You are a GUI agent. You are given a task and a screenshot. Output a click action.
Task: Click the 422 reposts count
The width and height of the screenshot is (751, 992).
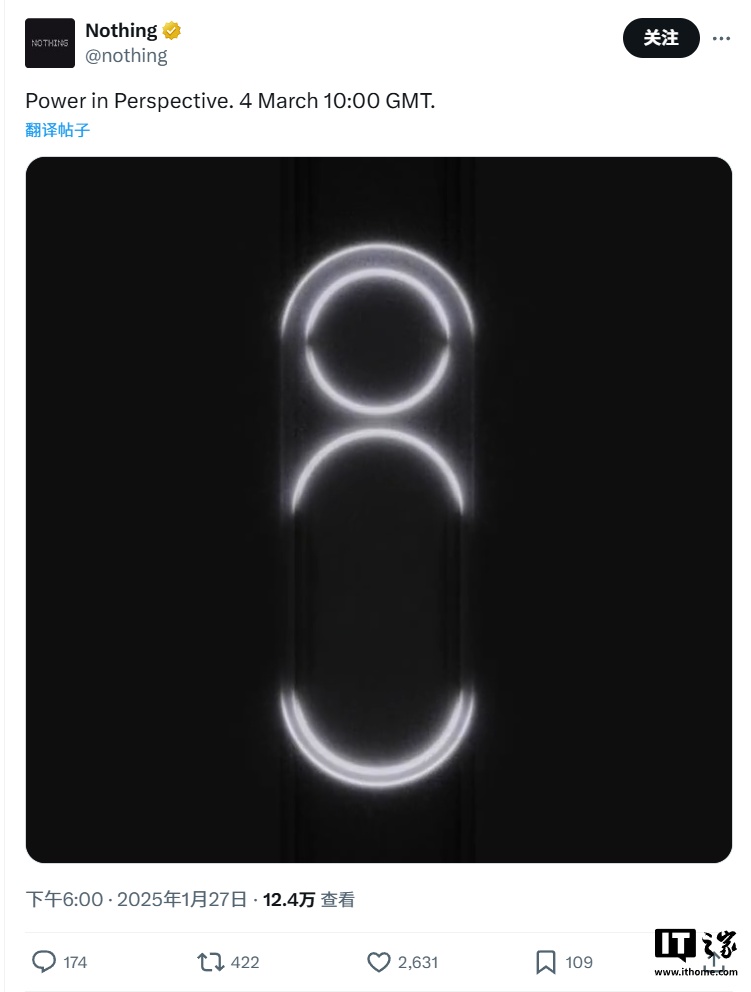[x=245, y=962]
